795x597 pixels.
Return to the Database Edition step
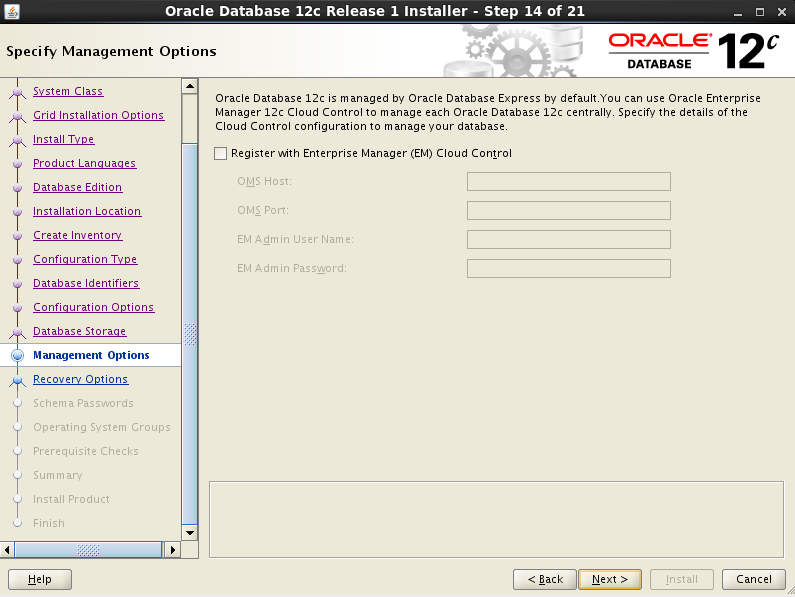coord(77,187)
